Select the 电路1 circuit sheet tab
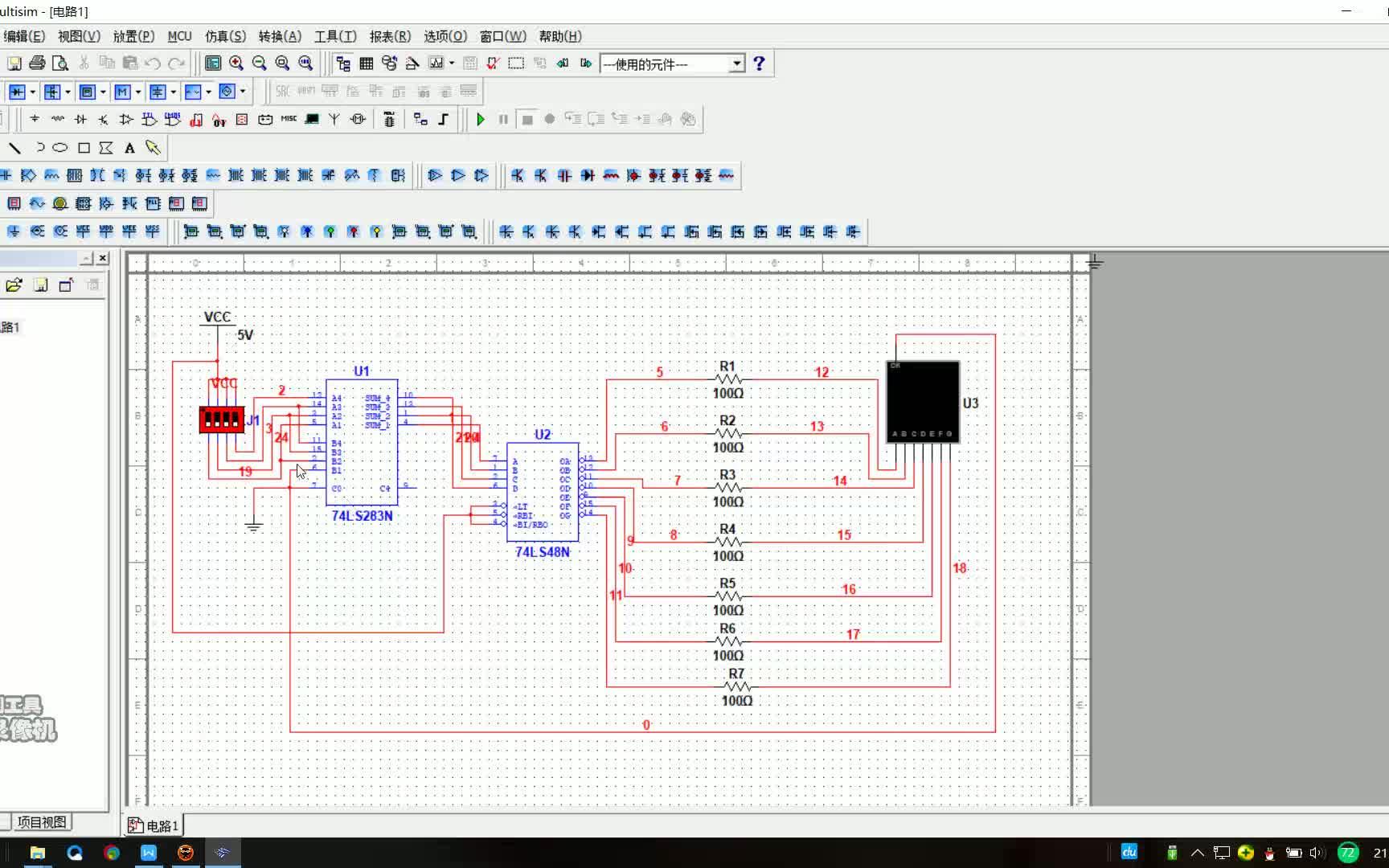 coord(154,825)
